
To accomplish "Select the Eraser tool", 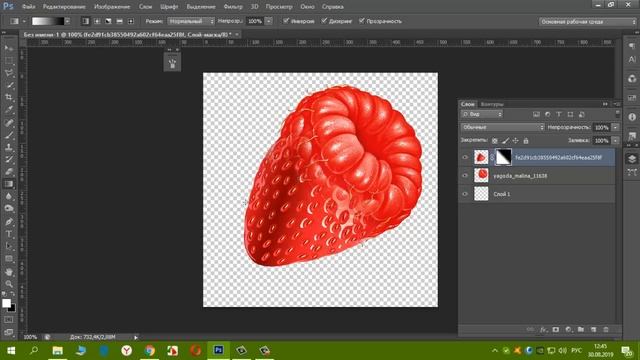I will click(x=9, y=171).
